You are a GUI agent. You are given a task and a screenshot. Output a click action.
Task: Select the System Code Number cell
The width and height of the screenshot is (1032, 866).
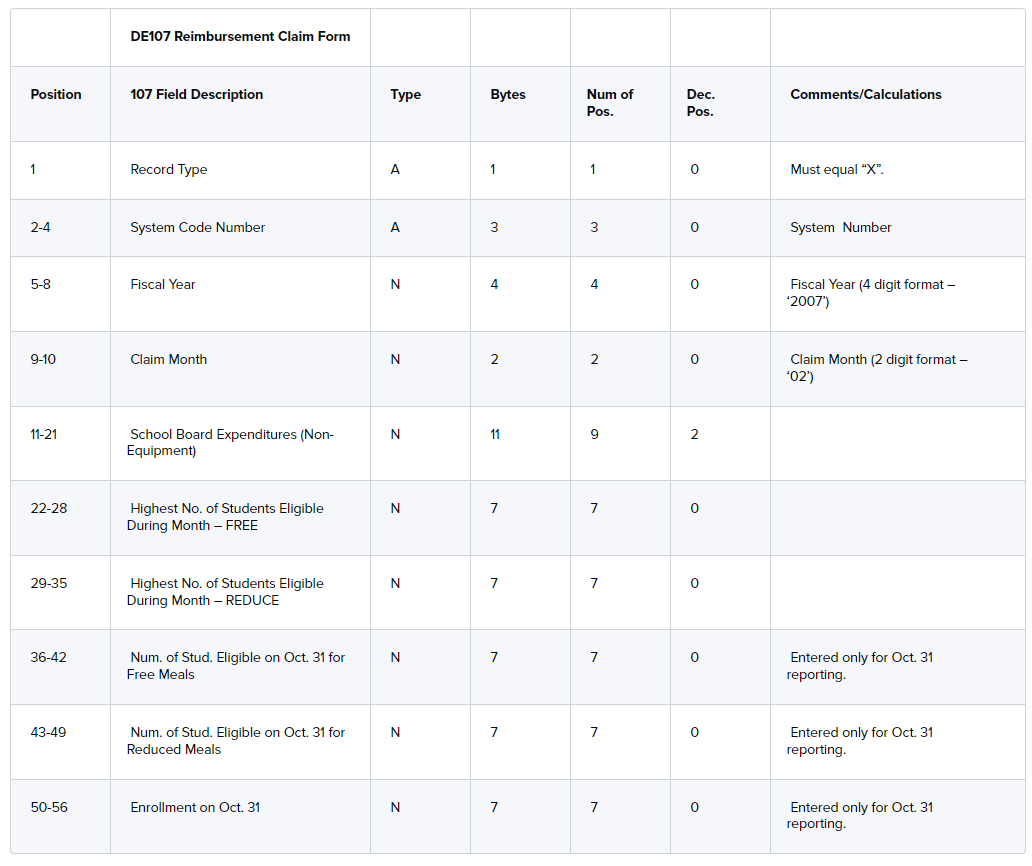point(198,228)
